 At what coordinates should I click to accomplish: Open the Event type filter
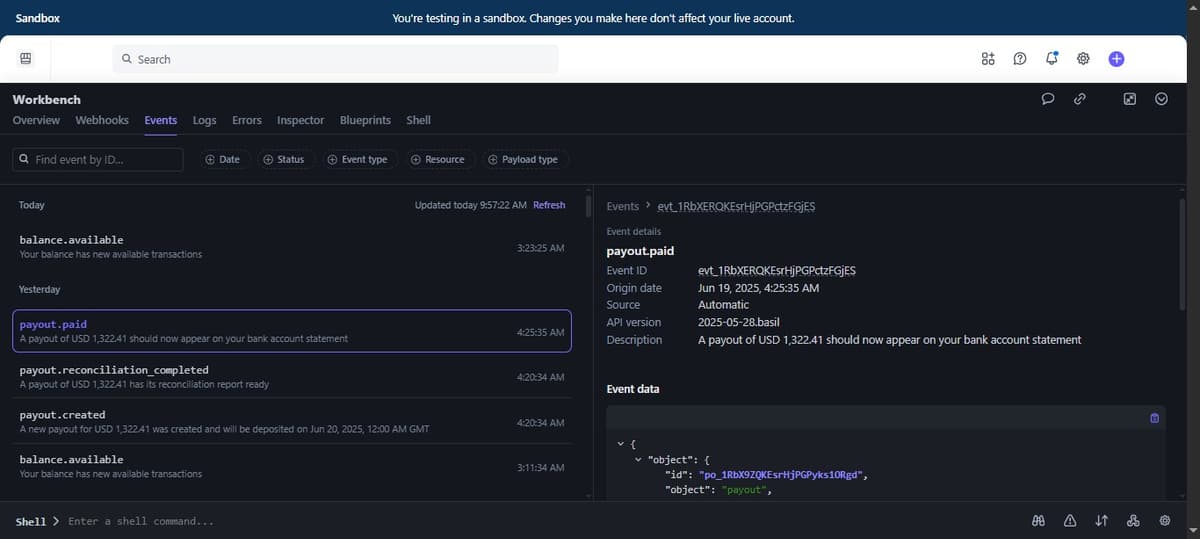coord(358,159)
